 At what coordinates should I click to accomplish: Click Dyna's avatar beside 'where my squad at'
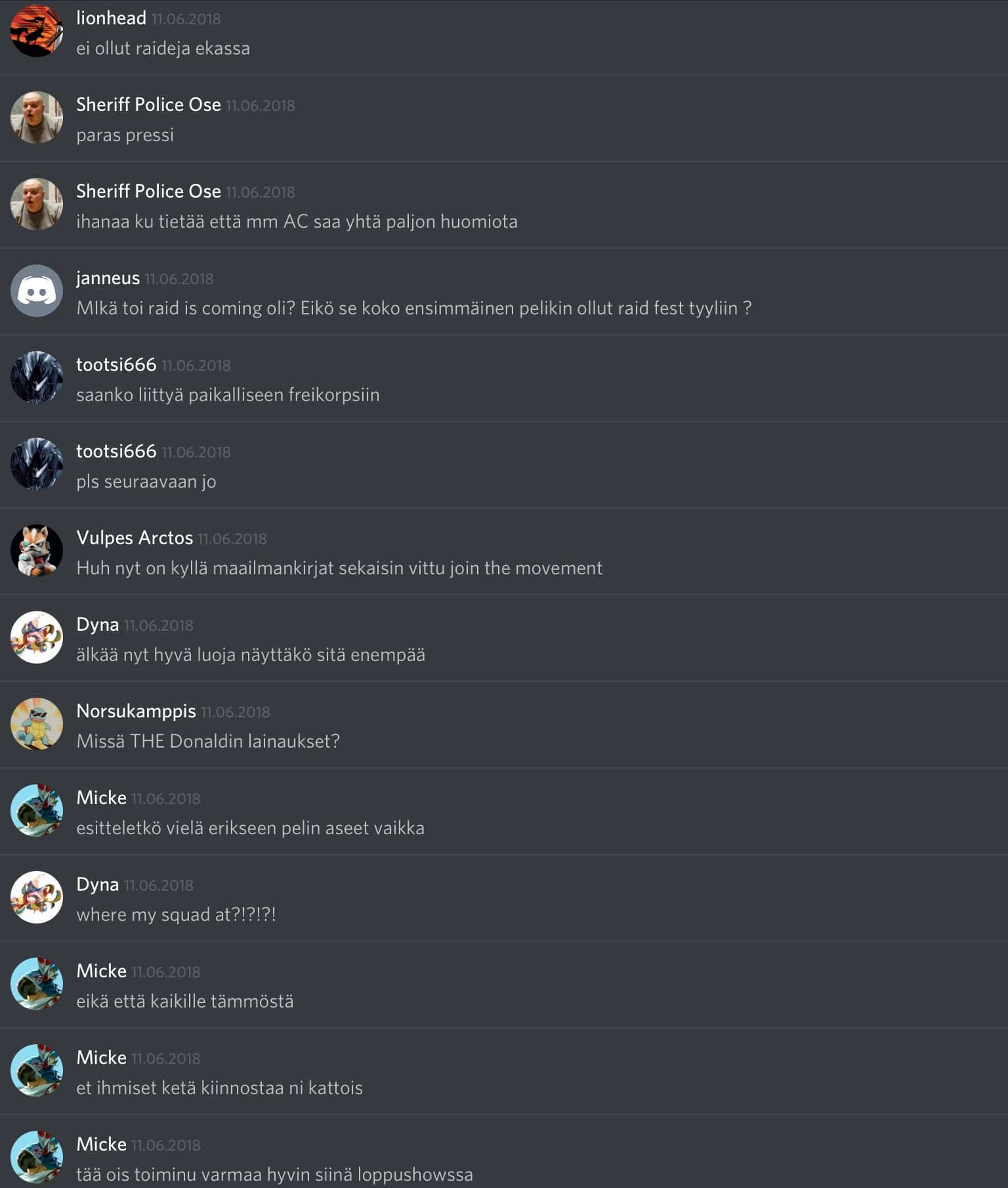(x=37, y=897)
